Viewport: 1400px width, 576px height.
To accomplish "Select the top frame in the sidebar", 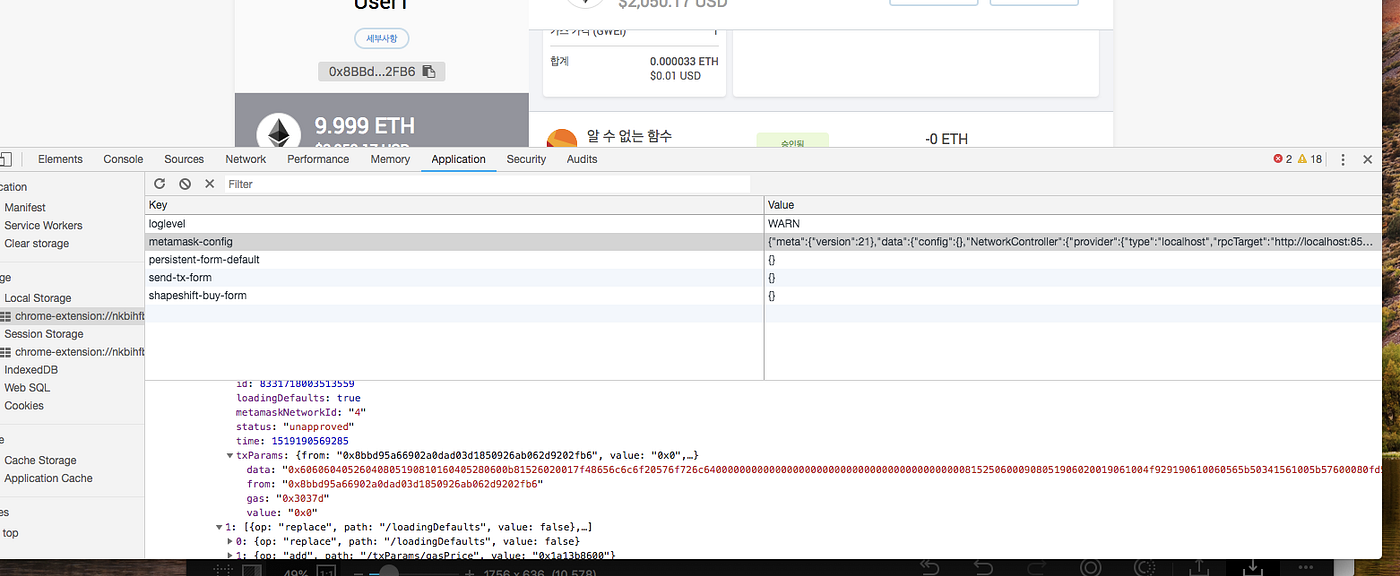I will 10,533.
